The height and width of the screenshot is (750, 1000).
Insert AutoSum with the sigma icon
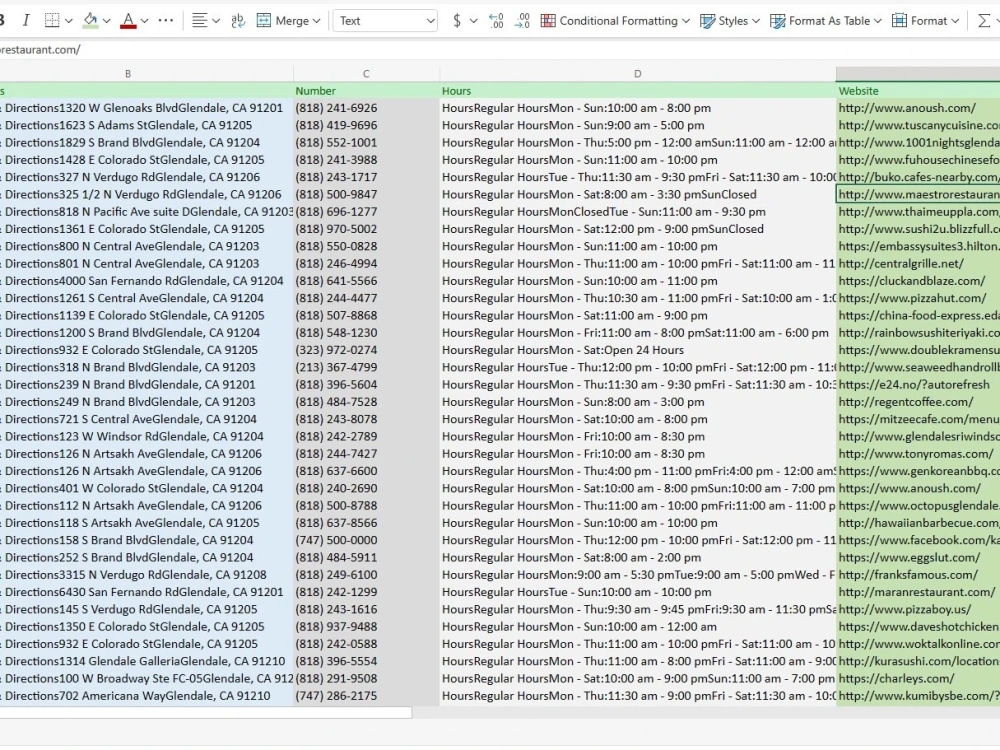coord(985,20)
